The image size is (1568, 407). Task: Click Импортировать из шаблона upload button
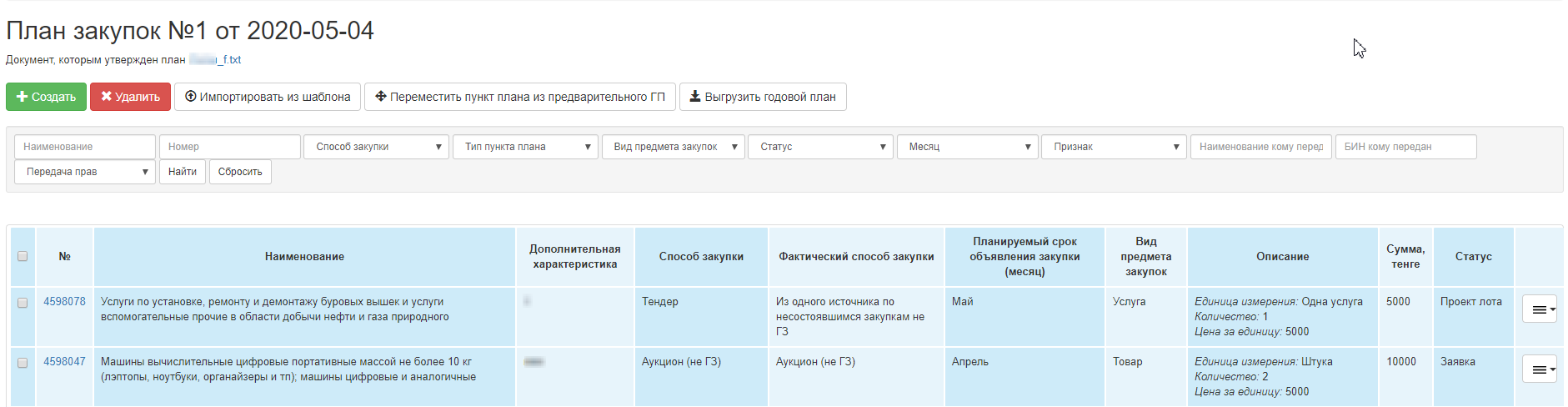click(x=268, y=97)
